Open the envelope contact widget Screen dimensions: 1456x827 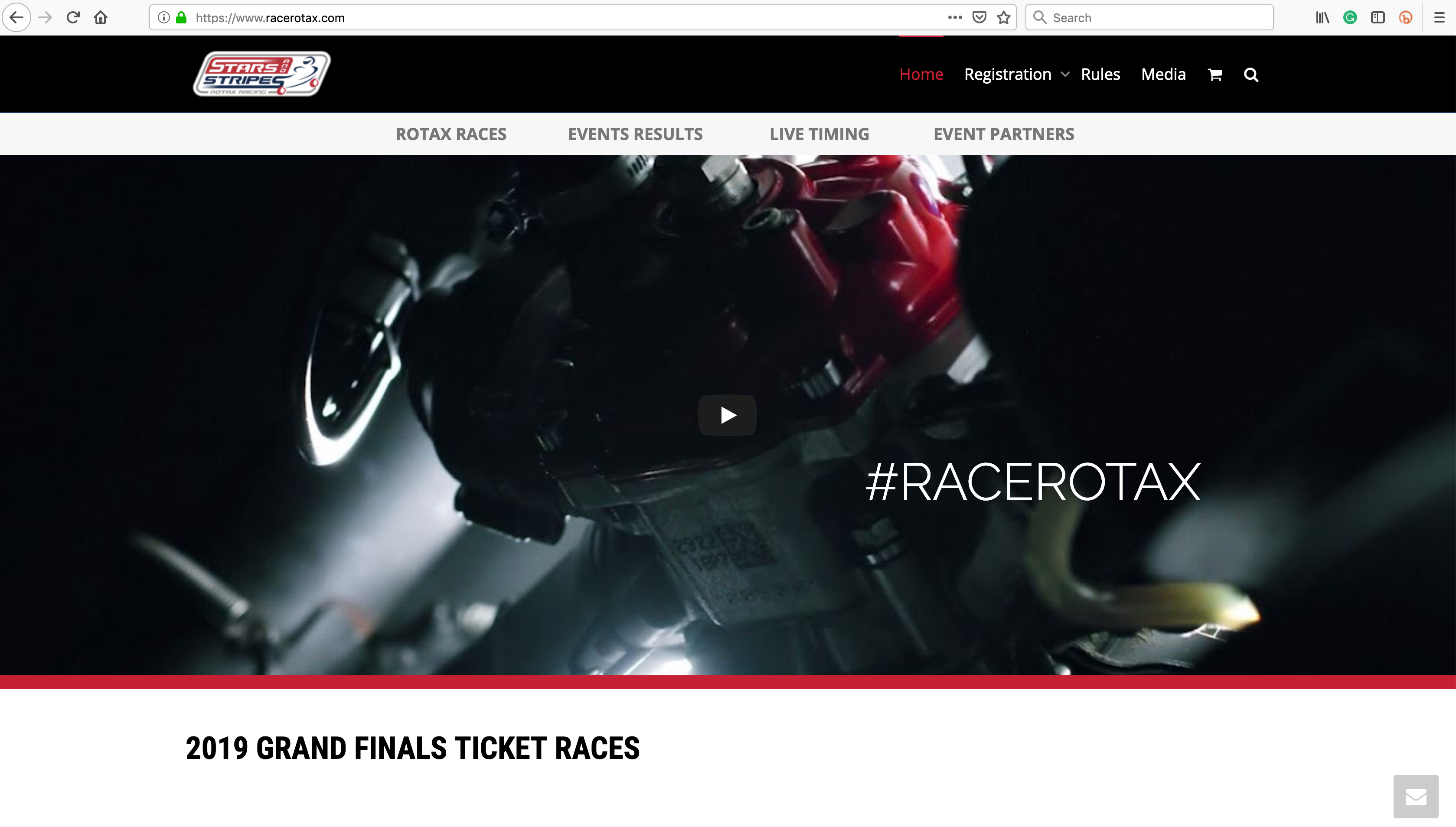(x=1416, y=797)
